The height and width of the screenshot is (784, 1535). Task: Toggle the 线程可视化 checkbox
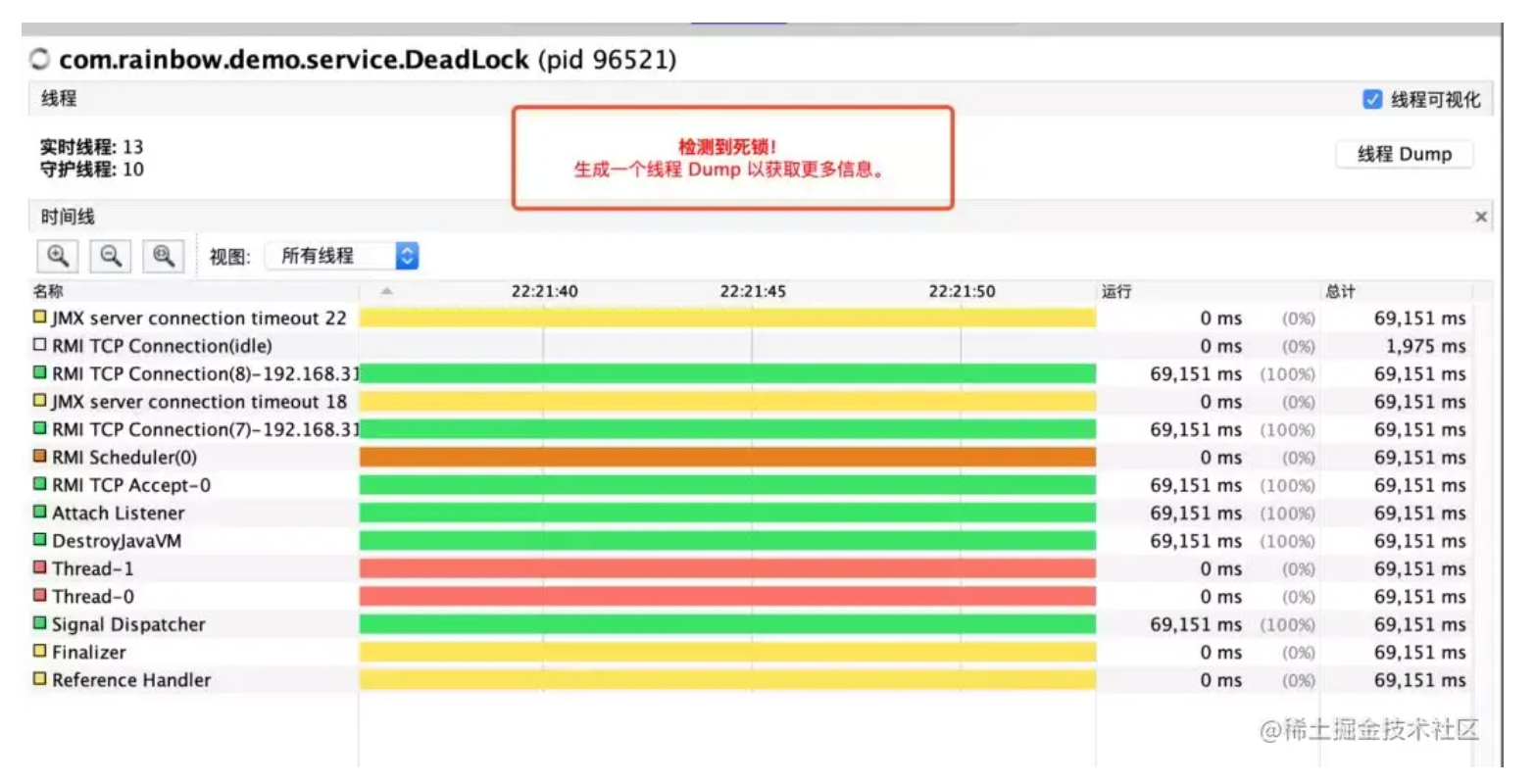(1372, 99)
